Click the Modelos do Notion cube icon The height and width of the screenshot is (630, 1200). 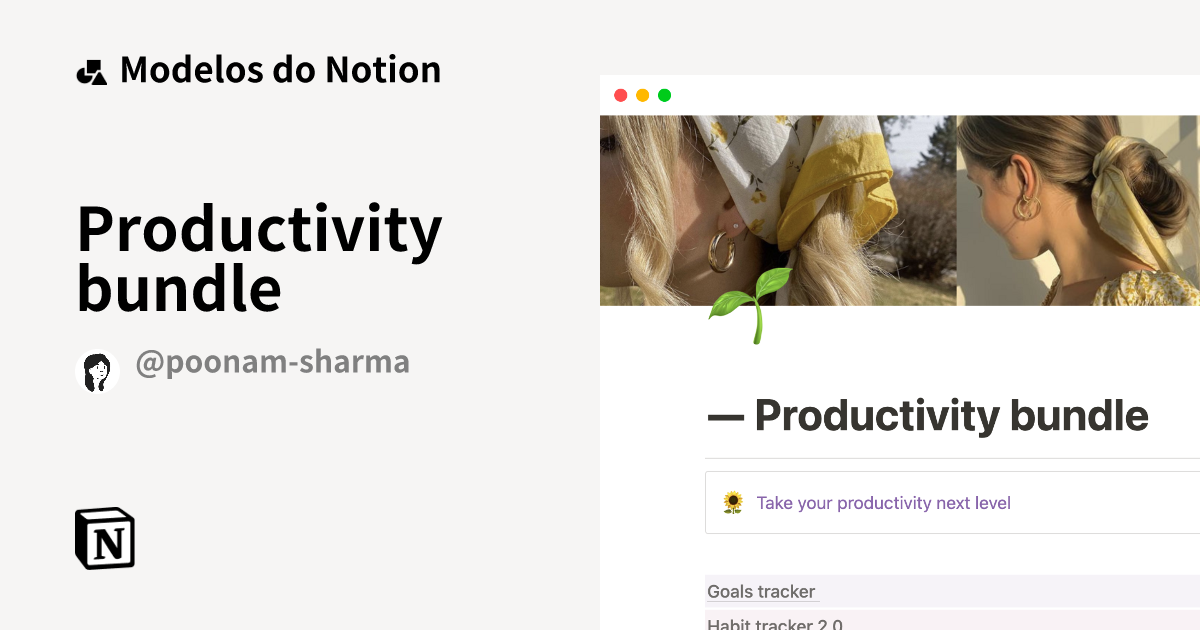click(93, 69)
